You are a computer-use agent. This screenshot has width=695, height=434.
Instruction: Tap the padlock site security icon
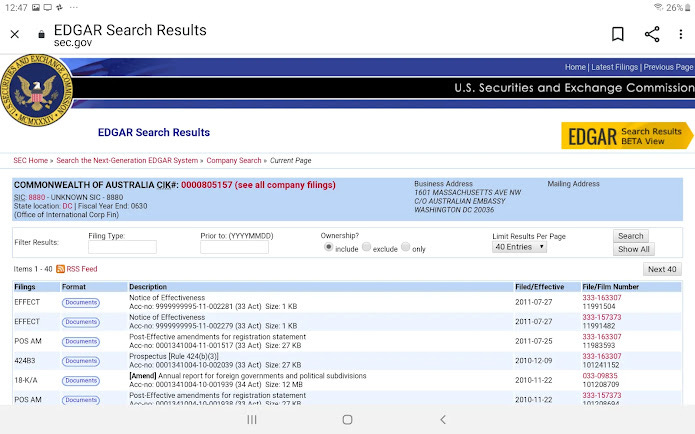[x=41, y=34]
